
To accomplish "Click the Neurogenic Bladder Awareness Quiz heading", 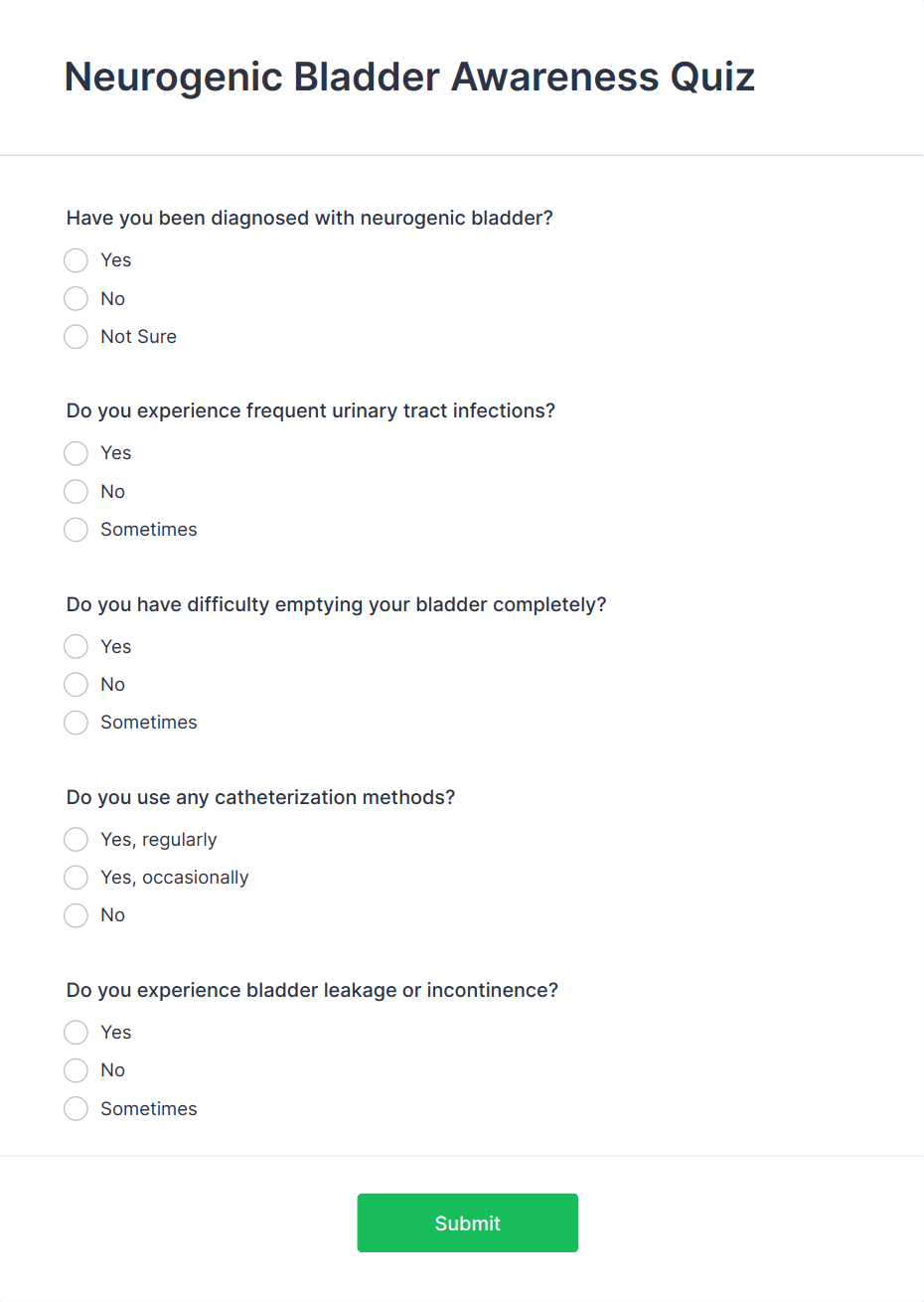I will tap(409, 78).
